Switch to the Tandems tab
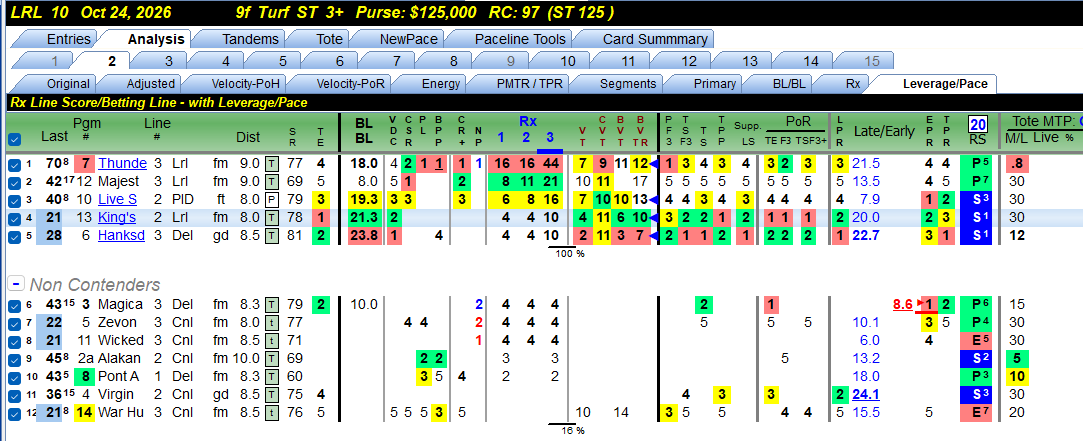This screenshot has width=1083, height=441. coord(250,39)
